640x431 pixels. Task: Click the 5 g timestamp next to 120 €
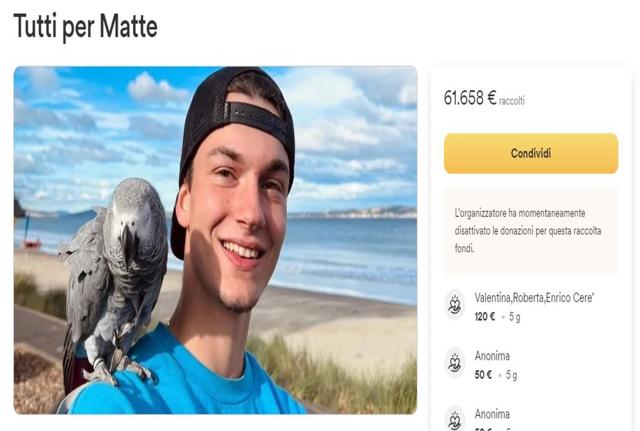click(514, 317)
